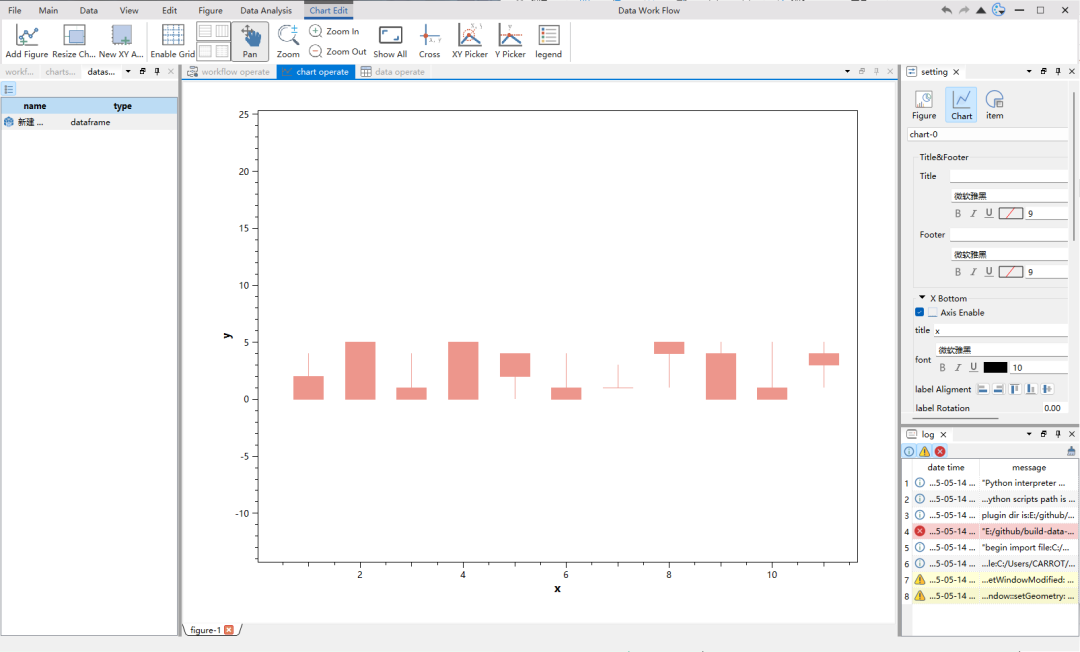Click Show All to fit chart
The width and height of the screenshot is (1080, 652).
(390, 41)
